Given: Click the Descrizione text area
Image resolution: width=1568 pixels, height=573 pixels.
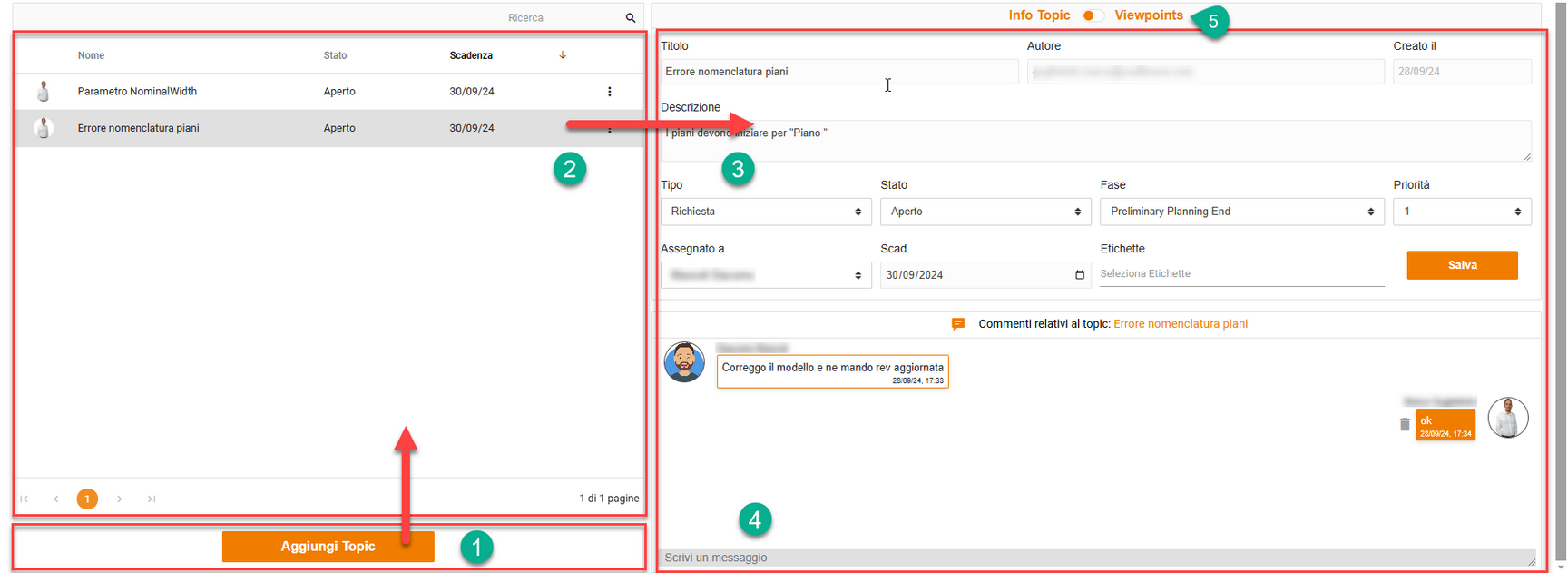Looking at the screenshot, I should tap(1095, 141).
